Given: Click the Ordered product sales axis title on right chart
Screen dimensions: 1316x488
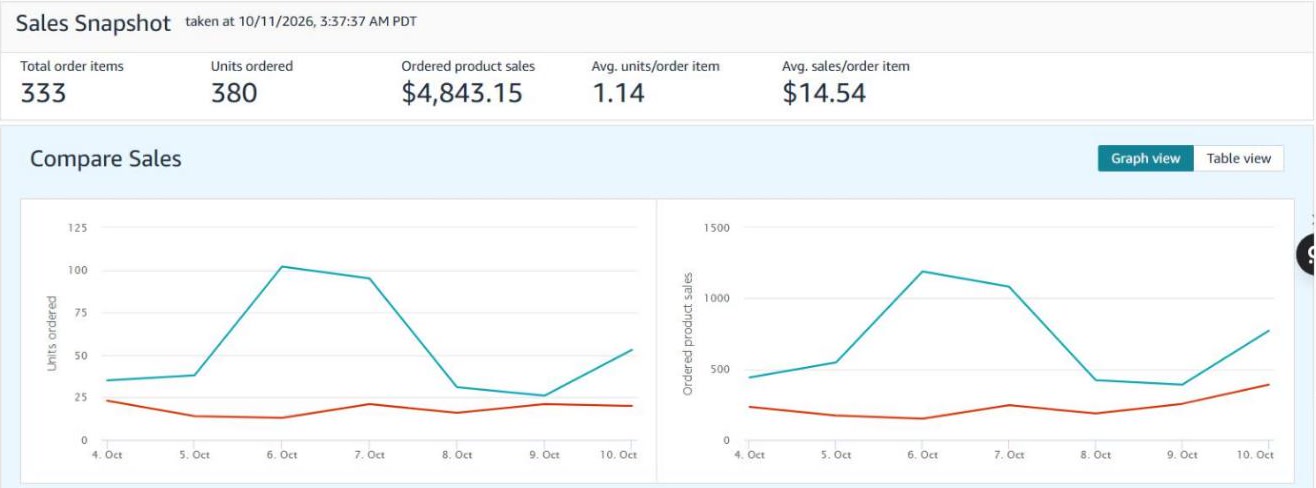Looking at the screenshot, I should 688,334.
